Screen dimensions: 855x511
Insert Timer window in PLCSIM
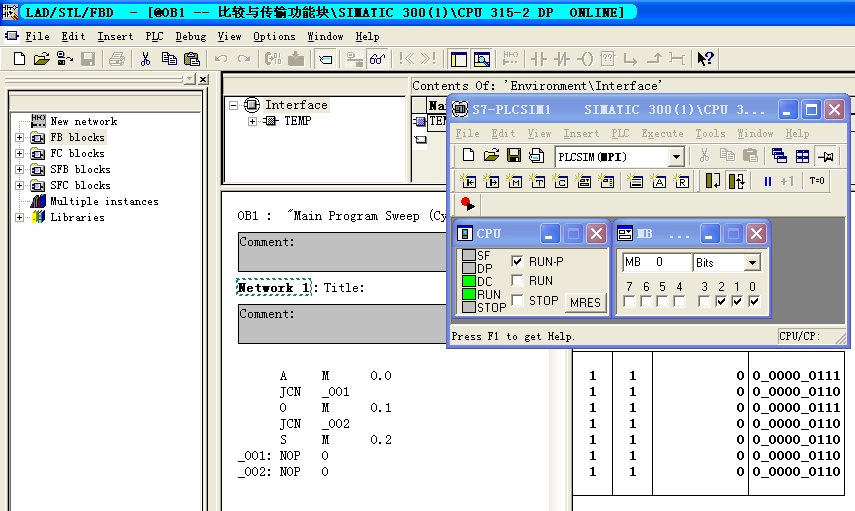(538, 181)
